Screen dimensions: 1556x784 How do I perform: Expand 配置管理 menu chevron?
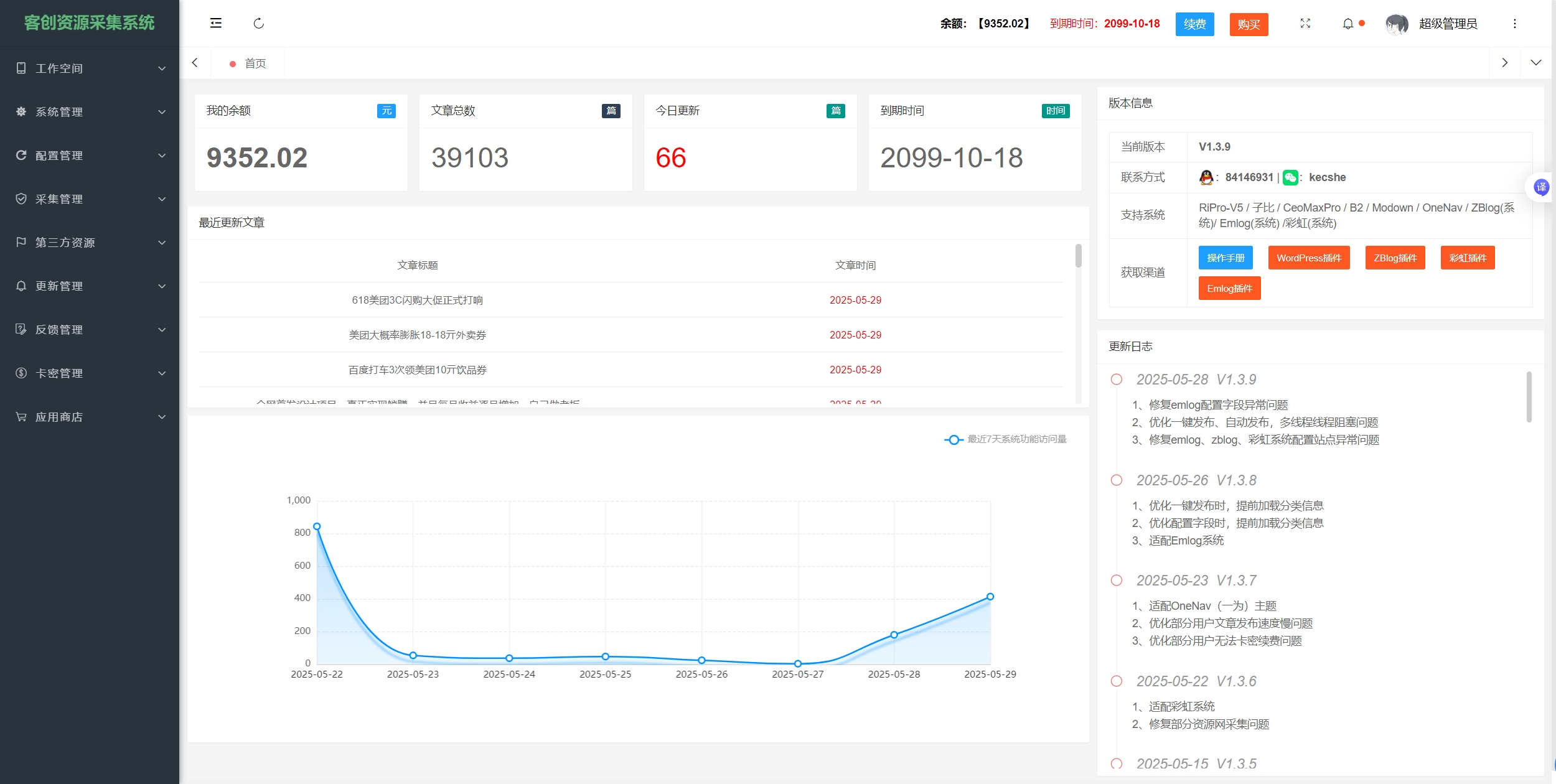pos(162,156)
